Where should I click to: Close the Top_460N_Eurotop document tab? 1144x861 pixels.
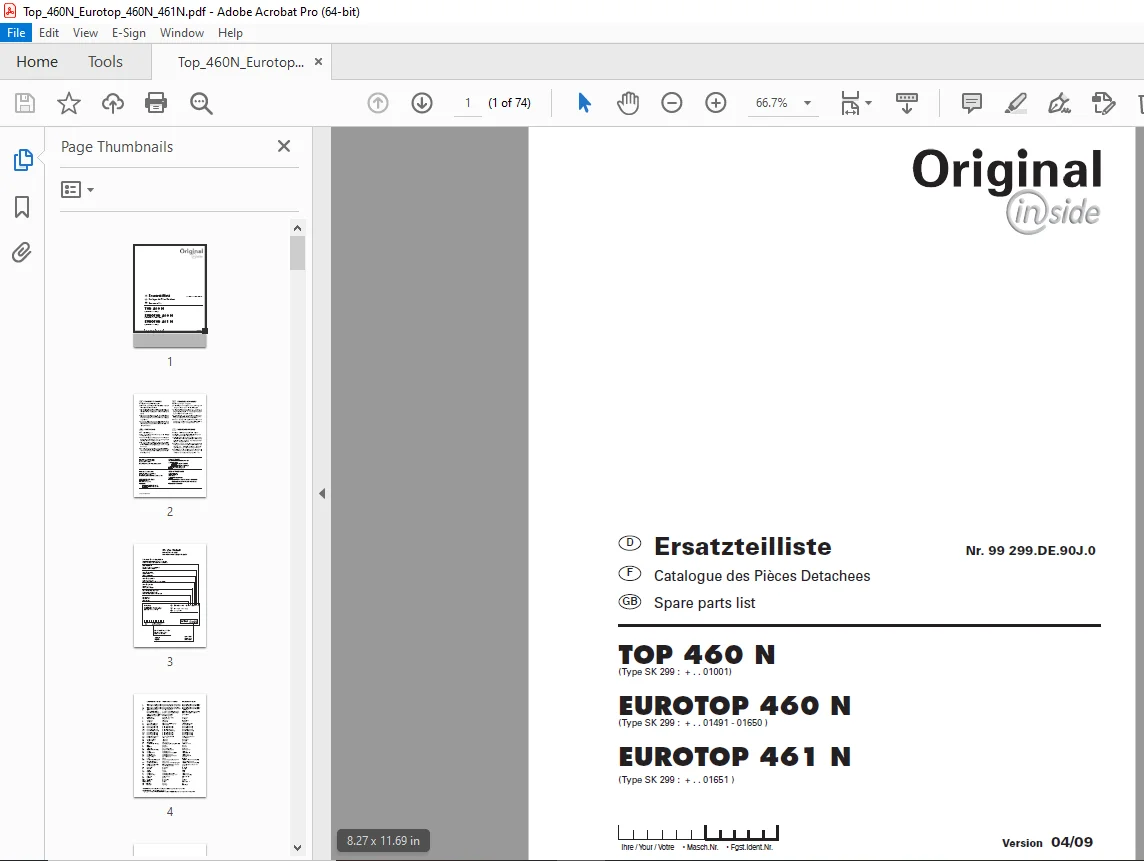(318, 62)
